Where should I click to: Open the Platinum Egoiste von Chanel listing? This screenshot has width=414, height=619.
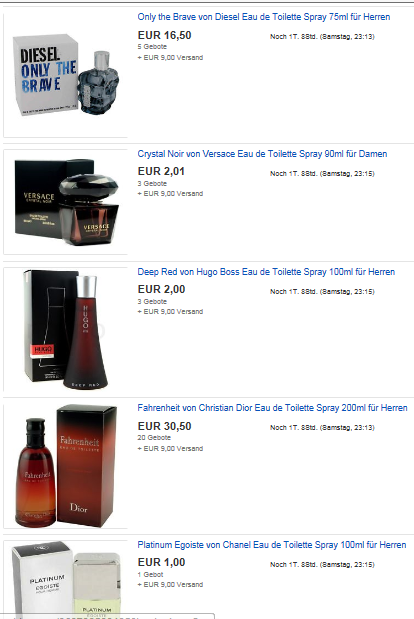(272, 545)
